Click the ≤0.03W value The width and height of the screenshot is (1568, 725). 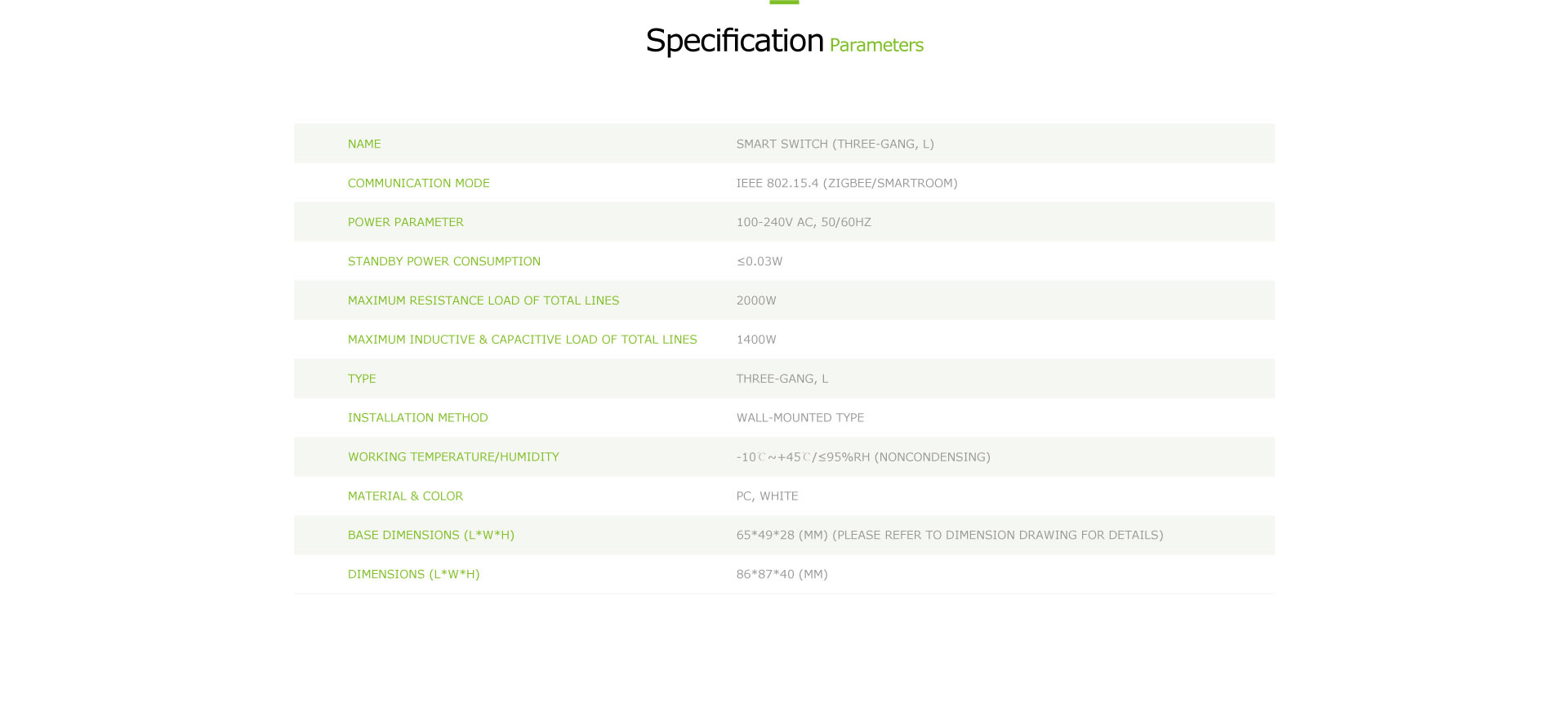click(759, 261)
